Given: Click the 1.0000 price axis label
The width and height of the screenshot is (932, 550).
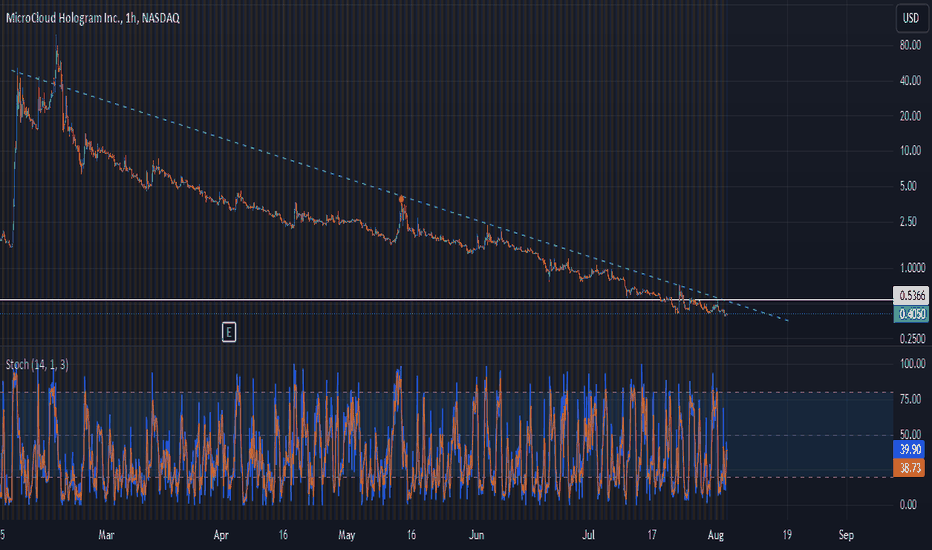Looking at the screenshot, I should click(x=912, y=268).
